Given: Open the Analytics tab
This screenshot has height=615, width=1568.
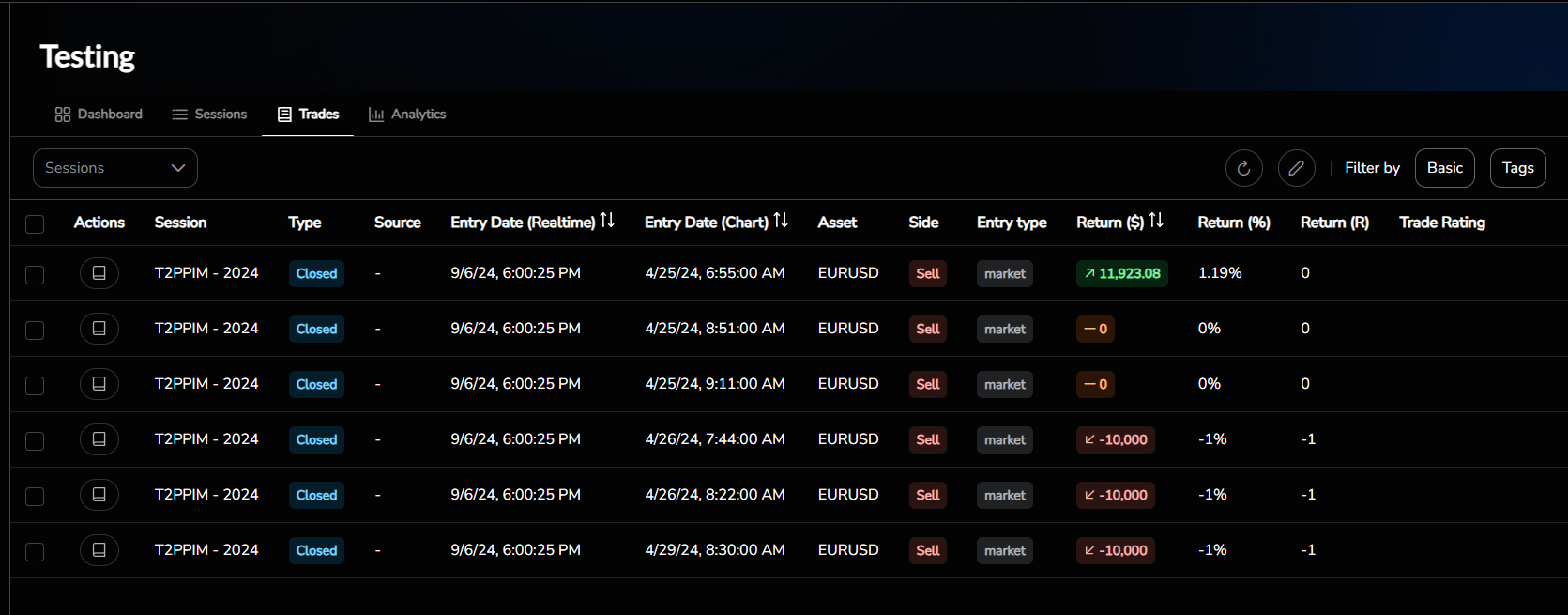Looking at the screenshot, I should (407, 115).
